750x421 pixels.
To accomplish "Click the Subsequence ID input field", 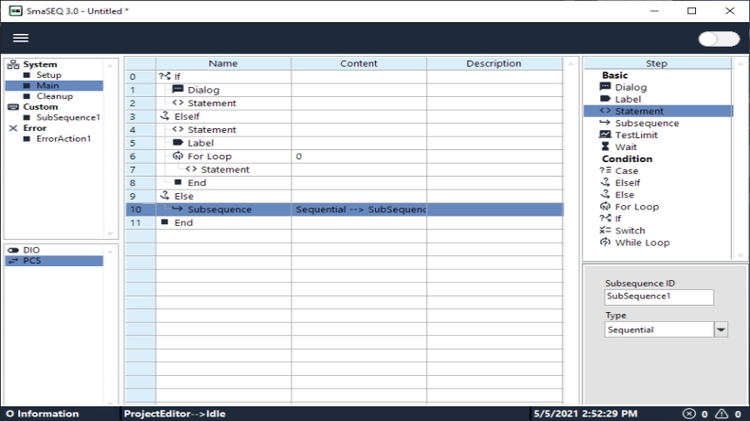I will point(659,297).
